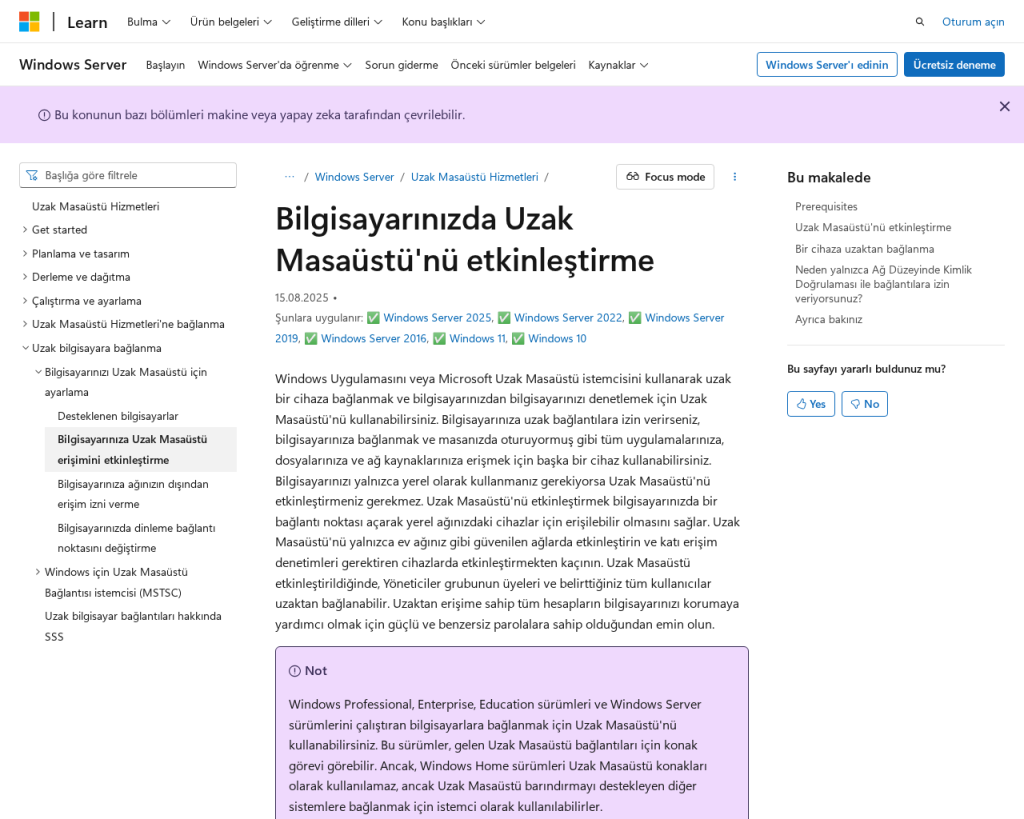
Task: Open Bulma dropdown menu
Action: pos(148,22)
